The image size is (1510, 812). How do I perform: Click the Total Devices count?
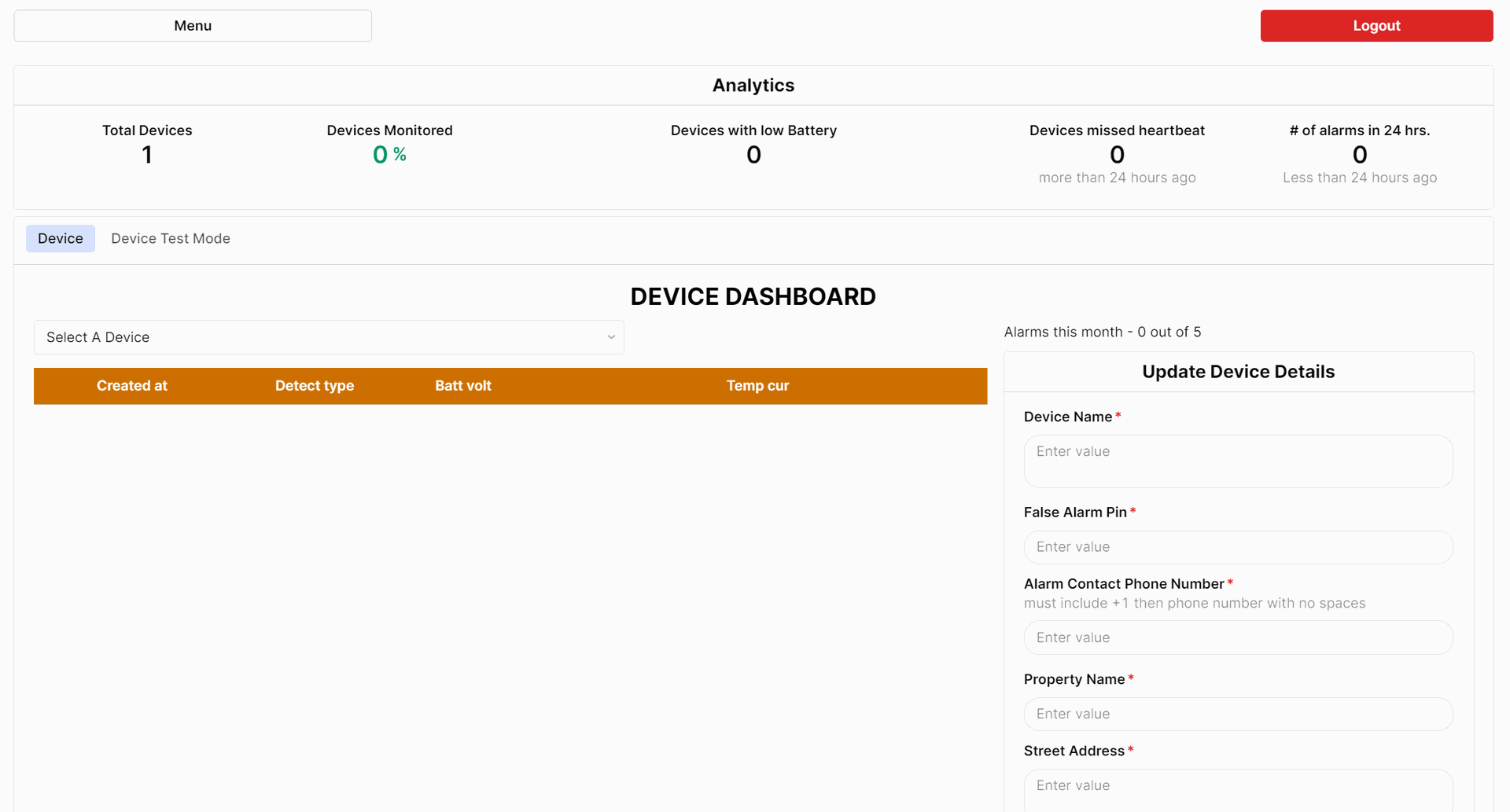[147, 155]
